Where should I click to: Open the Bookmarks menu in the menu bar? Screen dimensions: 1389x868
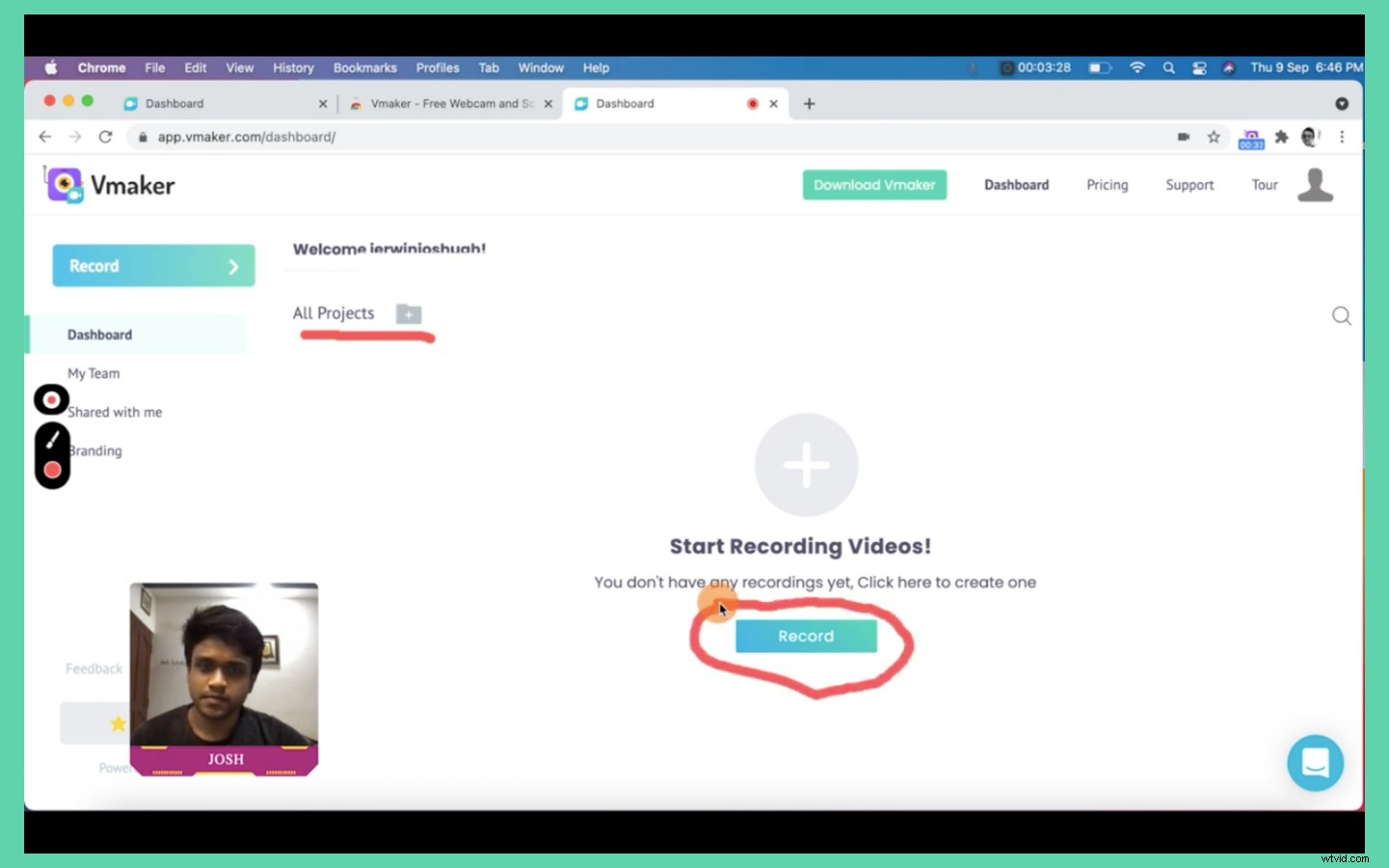pyautogui.click(x=365, y=68)
